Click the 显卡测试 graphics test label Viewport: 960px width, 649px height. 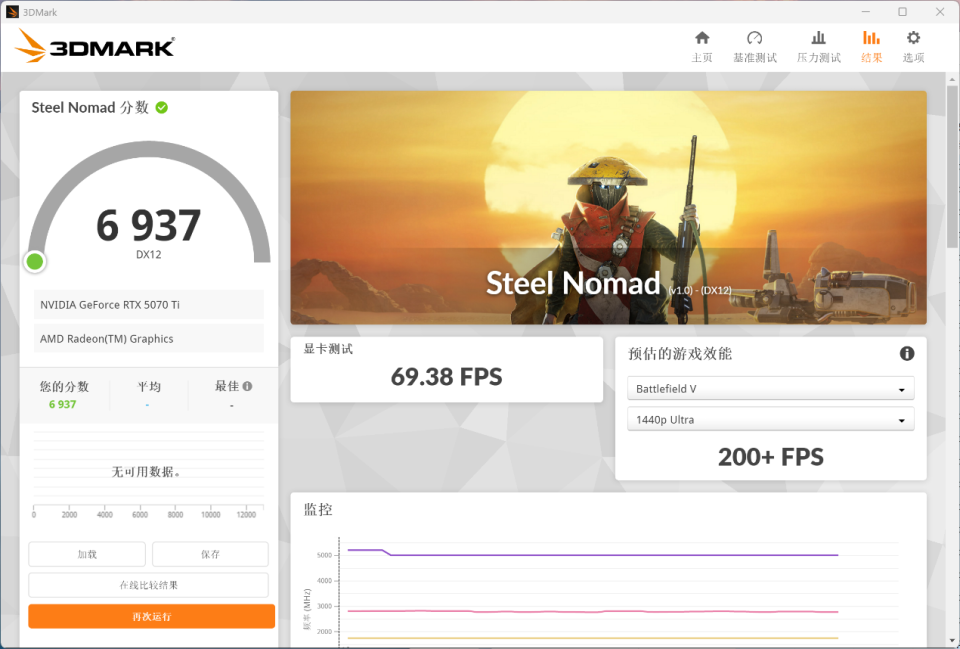pyautogui.click(x=328, y=349)
